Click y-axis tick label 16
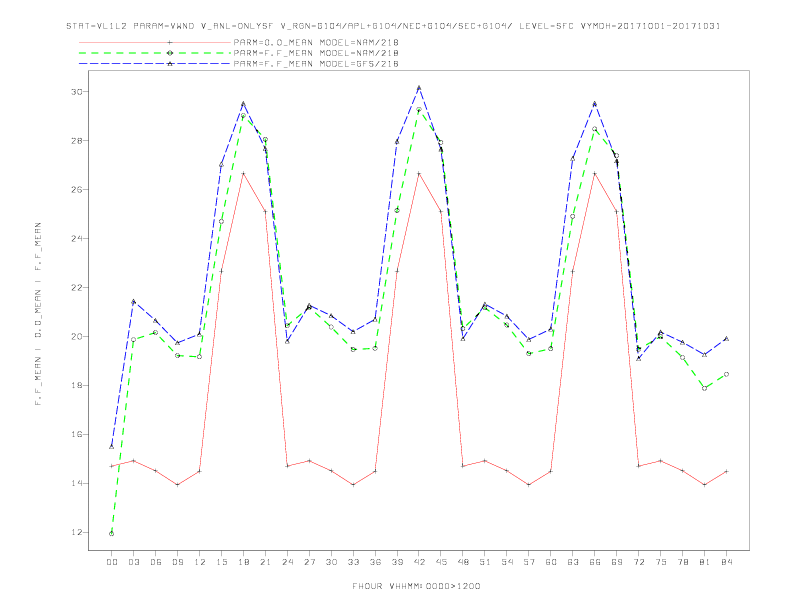792x612 pixels. (x=77, y=434)
